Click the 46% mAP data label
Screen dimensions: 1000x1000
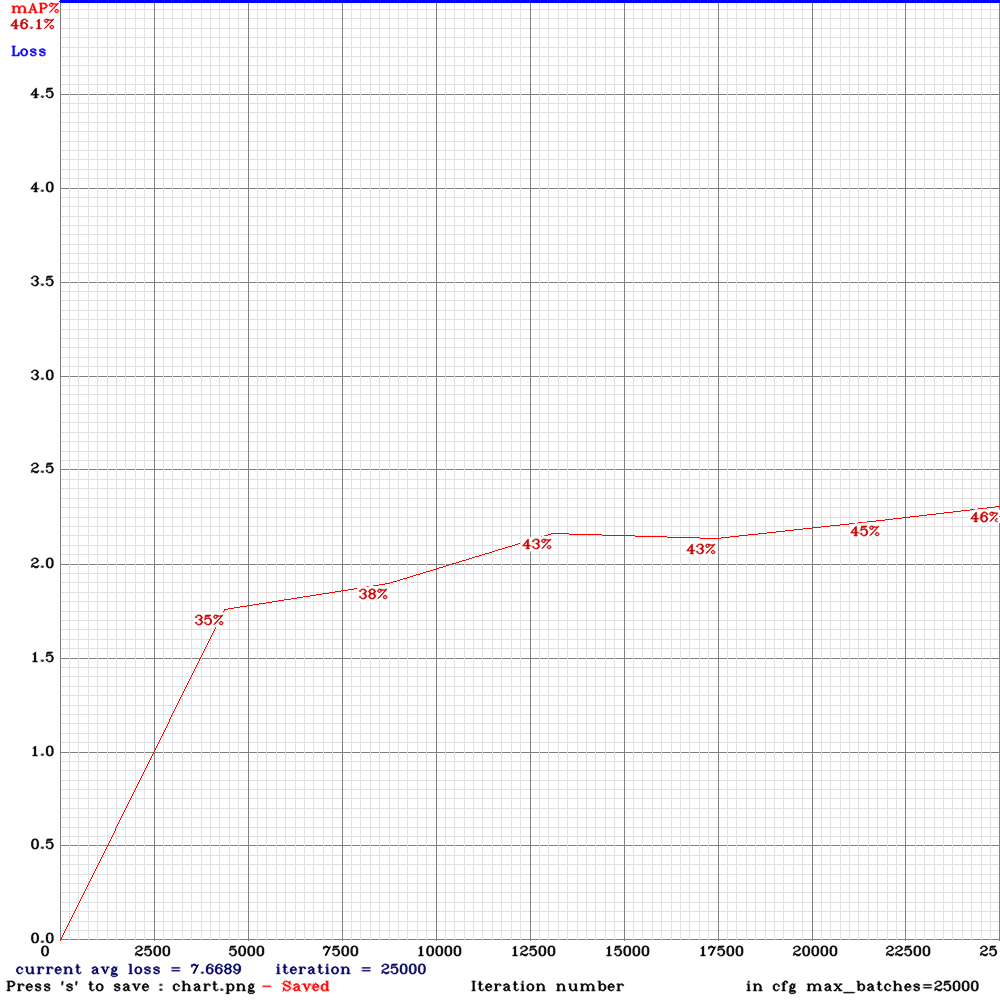985,517
